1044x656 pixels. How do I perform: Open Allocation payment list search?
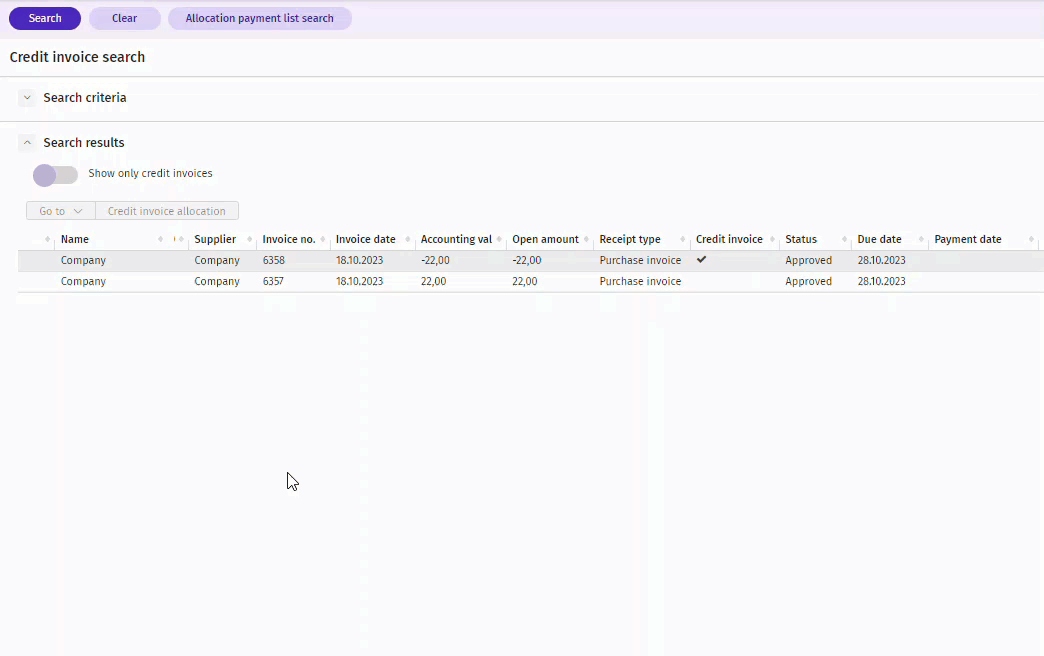(260, 18)
